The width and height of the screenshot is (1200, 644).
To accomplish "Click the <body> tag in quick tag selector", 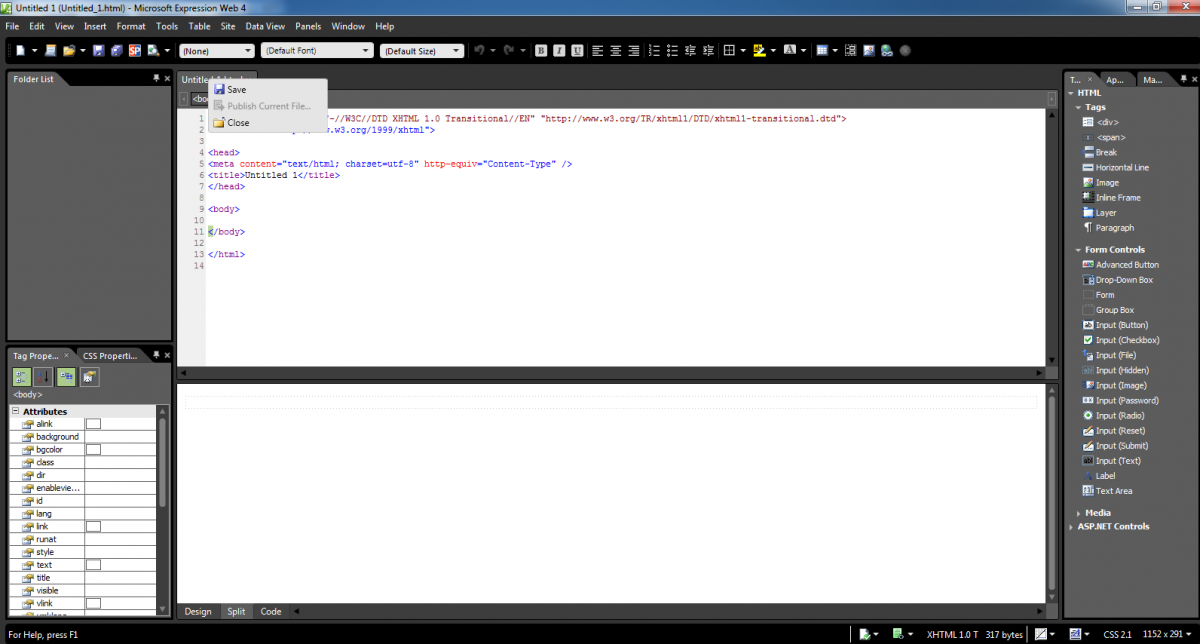I will pos(199,99).
